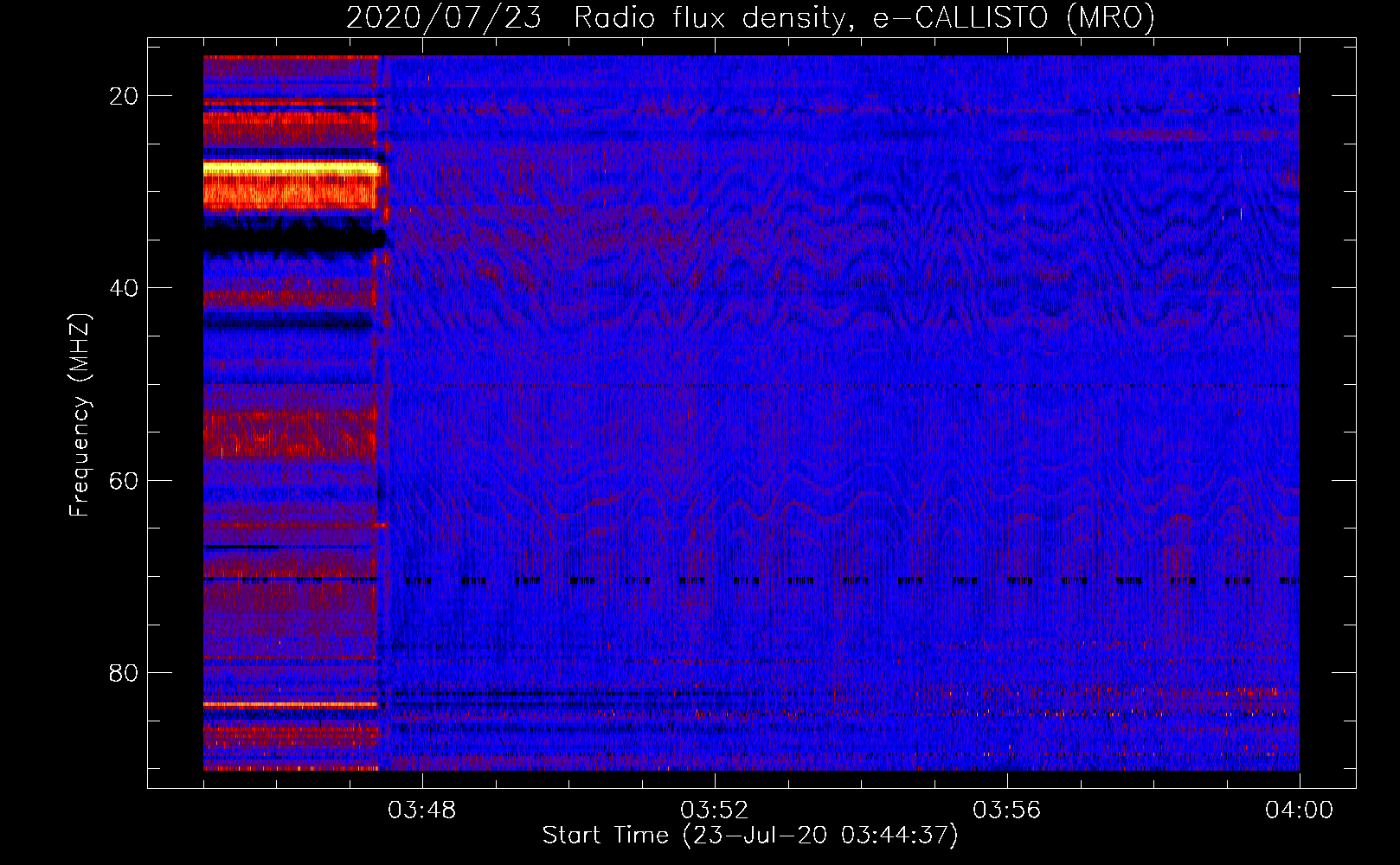
Task: Click the 80 MHz frequency tick label
Action: [x=125, y=673]
